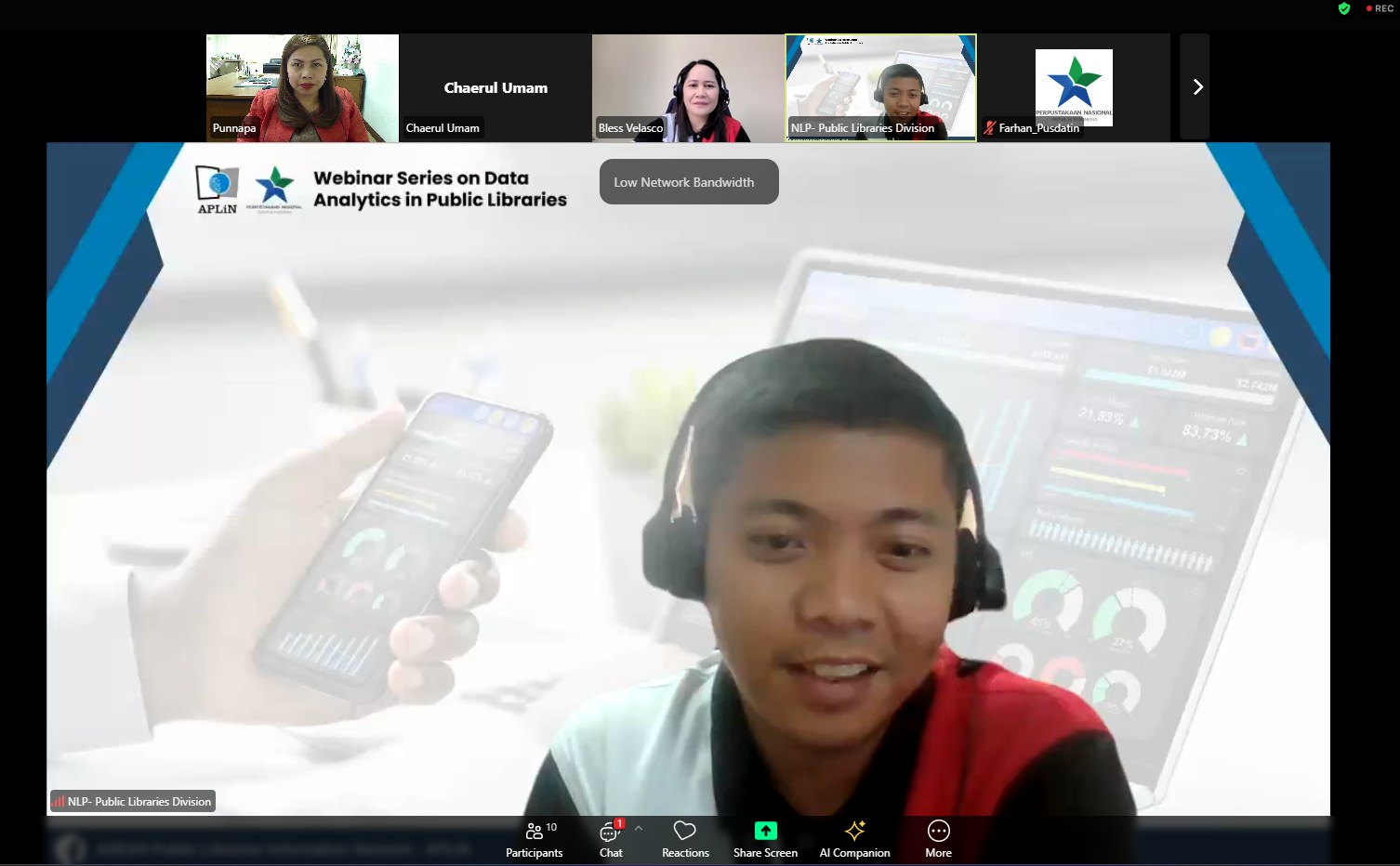Select Punnapa's video thumbnail
Image resolution: width=1400 pixels, height=866 pixels.
[x=302, y=87]
